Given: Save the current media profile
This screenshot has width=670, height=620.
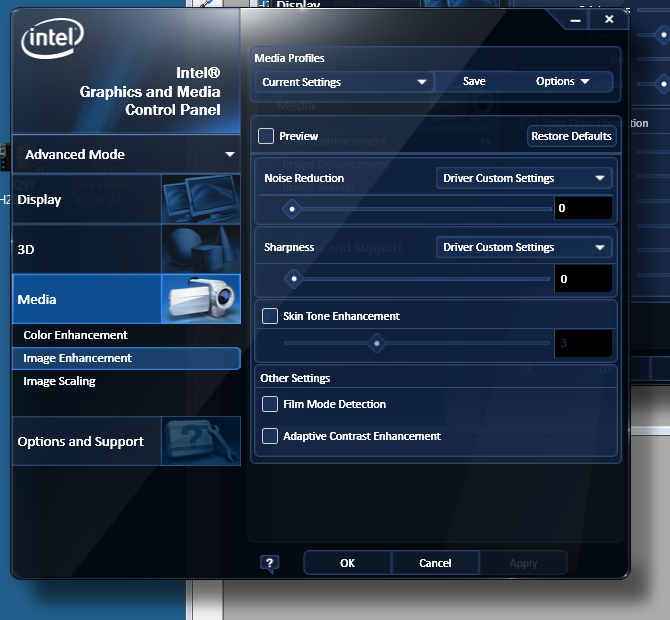Looking at the screenshot, I should [474, 82].
